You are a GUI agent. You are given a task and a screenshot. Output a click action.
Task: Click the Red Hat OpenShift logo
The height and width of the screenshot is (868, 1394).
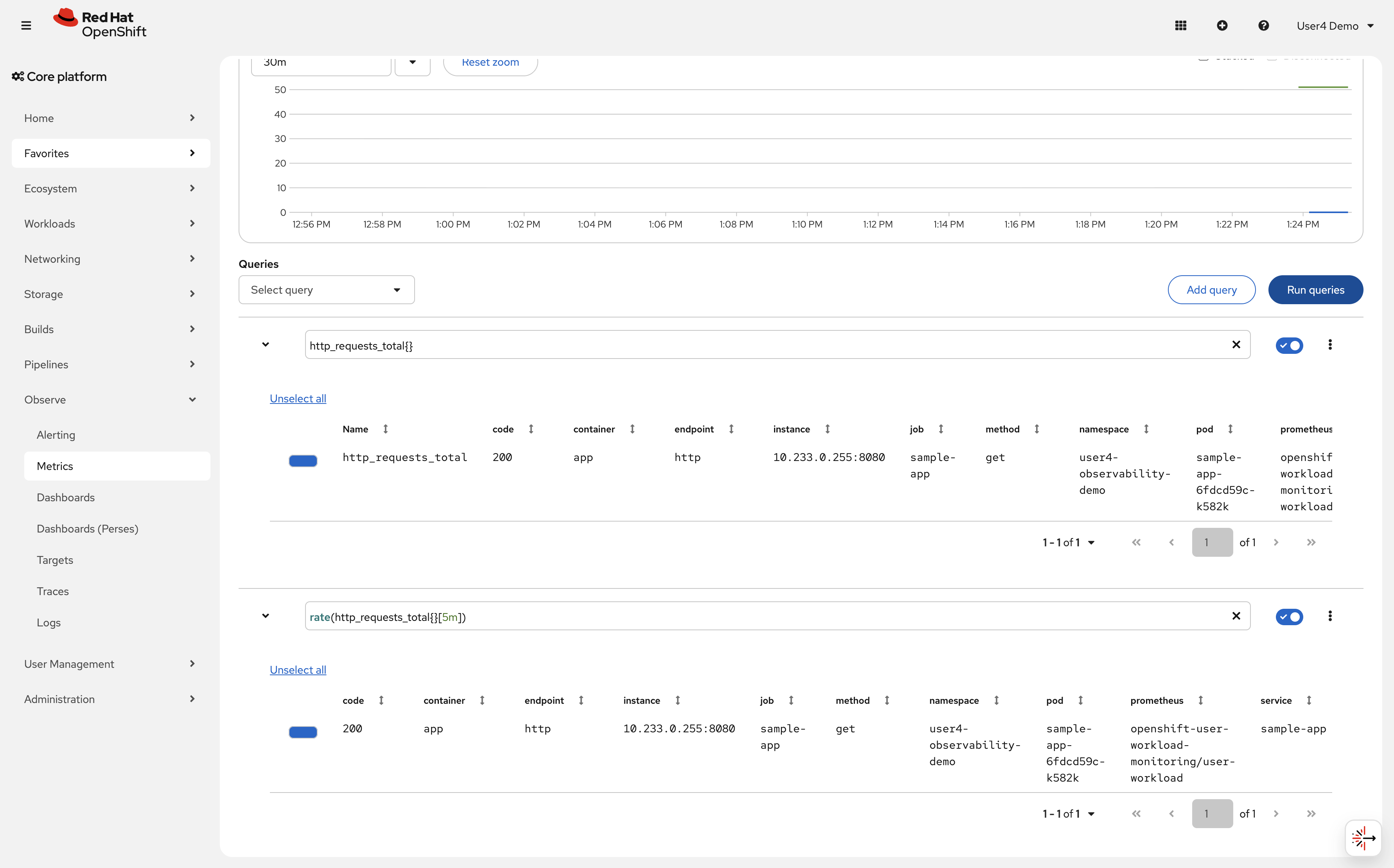[x=100, y=23]
